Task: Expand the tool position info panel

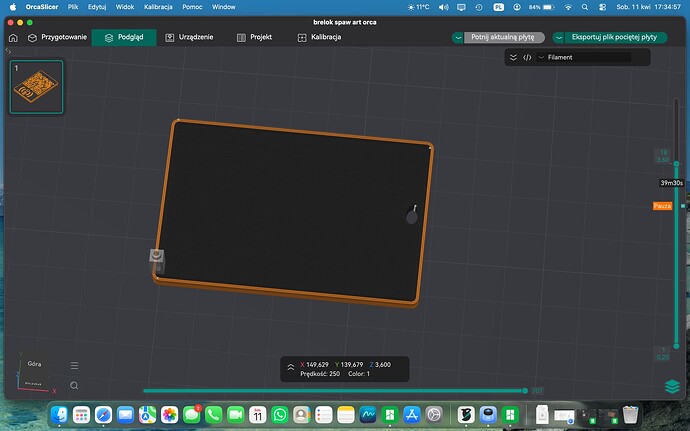Action: pos(290,367)
